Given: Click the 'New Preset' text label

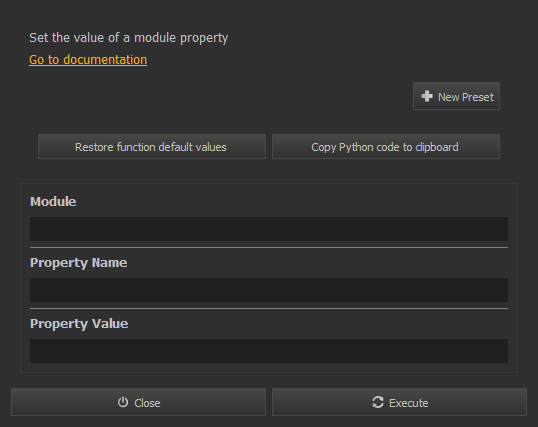Looking at the screenshot, I should point(466,97).
